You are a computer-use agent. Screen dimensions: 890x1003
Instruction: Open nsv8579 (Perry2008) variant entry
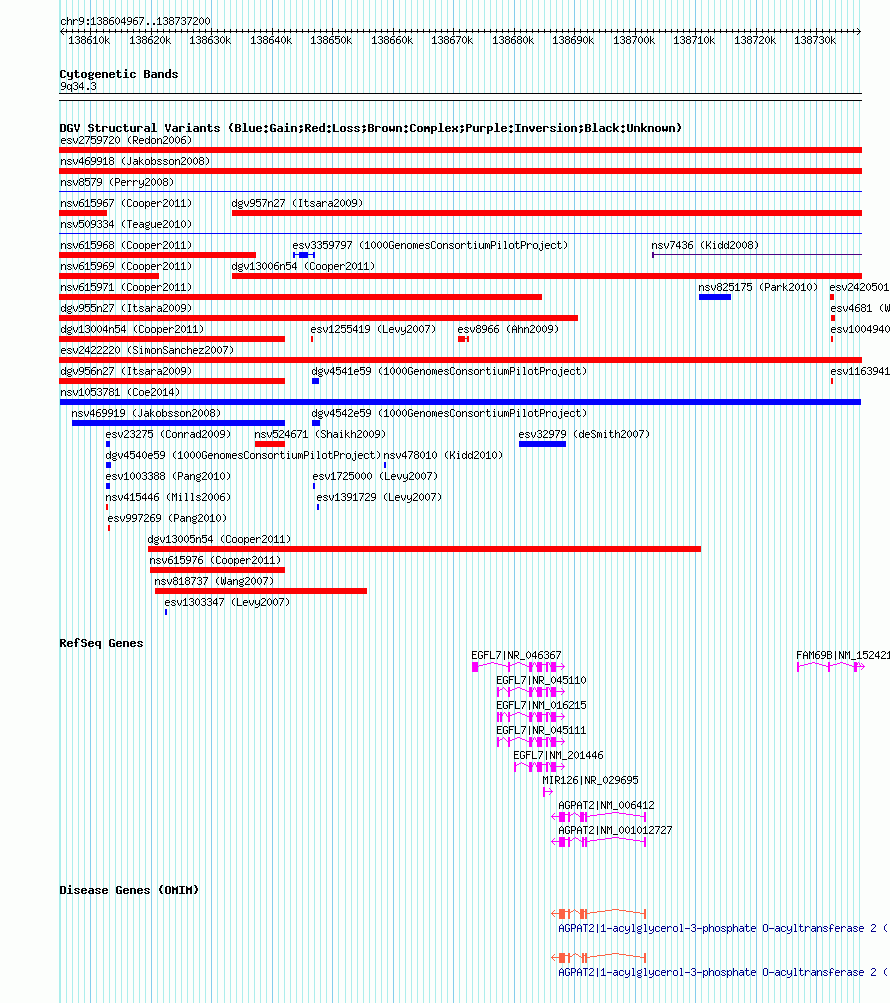pos(116,182)
